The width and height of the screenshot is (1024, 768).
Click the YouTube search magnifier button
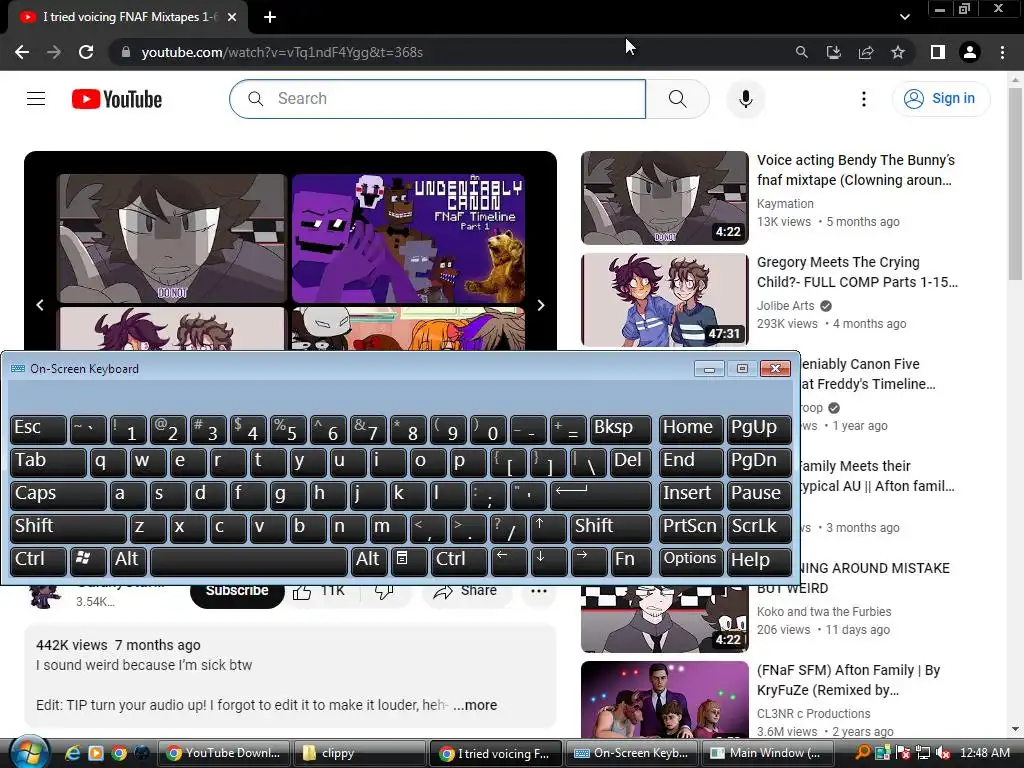point(678,99)
